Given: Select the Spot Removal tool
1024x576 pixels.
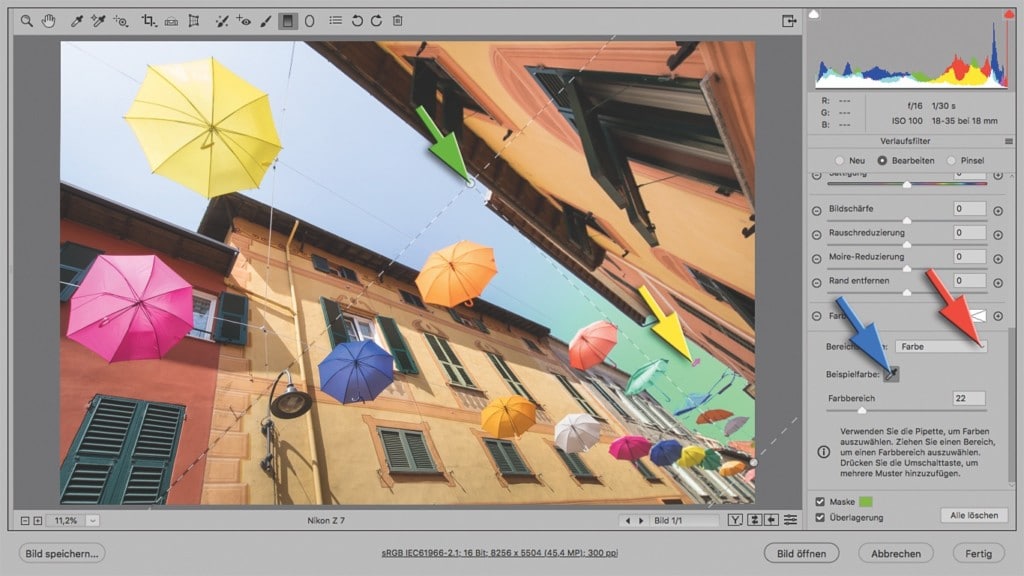Looking at the screenshot, I should click(222, 21).
